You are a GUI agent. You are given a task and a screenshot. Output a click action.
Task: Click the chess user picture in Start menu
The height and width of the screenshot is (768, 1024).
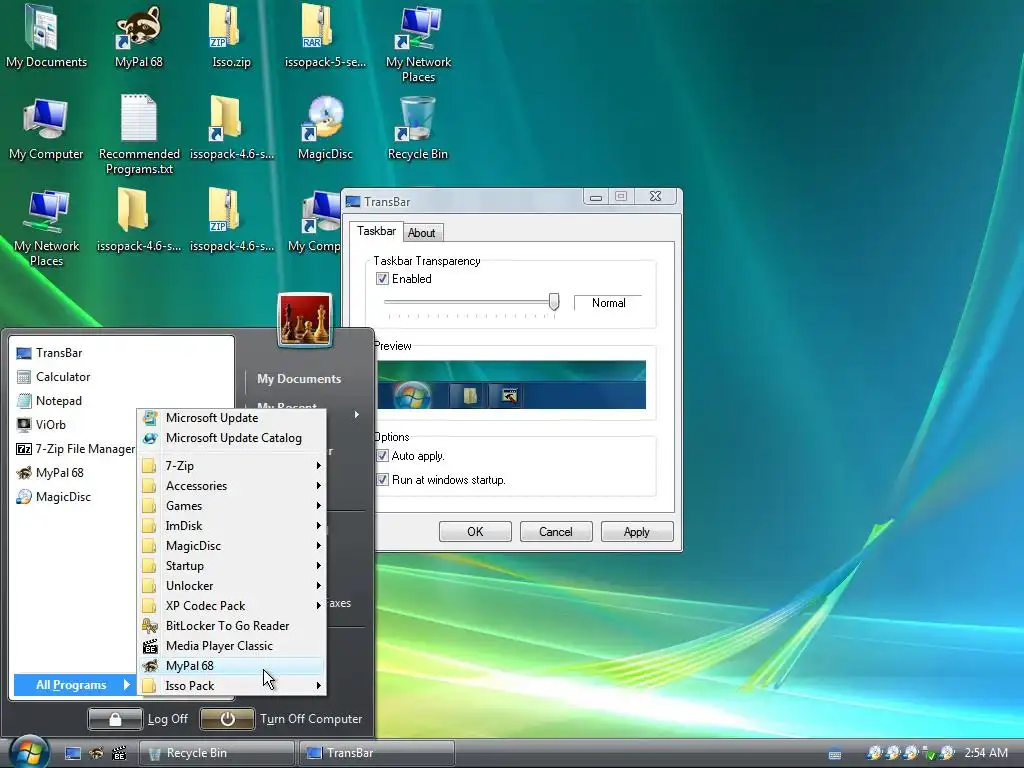click(305, 319)
